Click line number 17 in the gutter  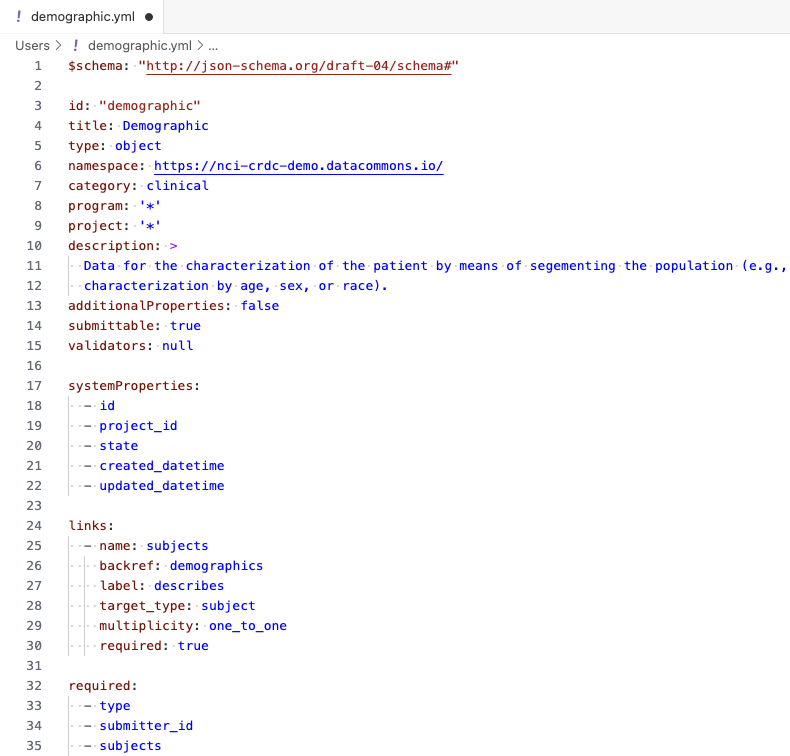[37, 386]
